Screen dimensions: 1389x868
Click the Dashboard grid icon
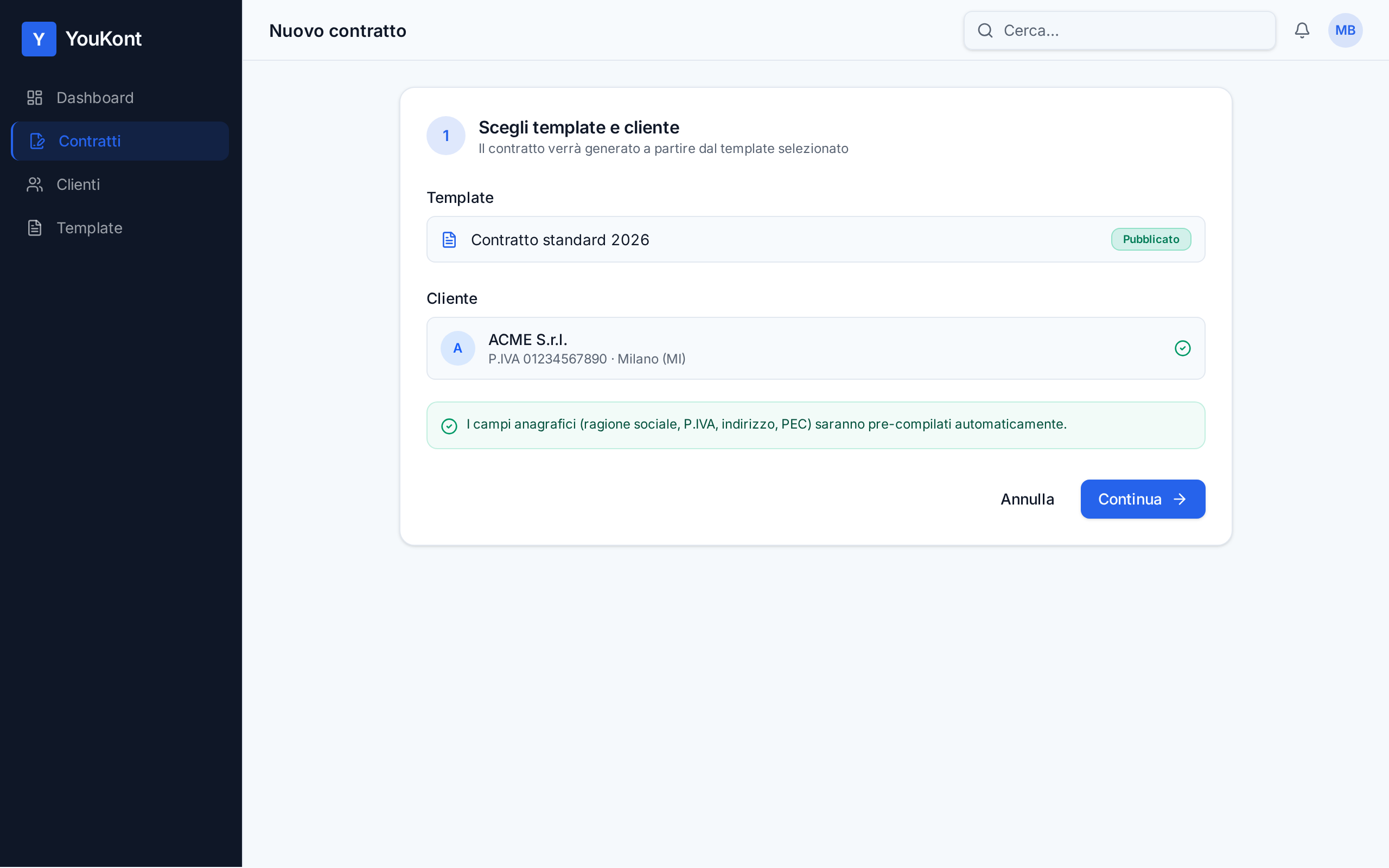coord(34,98)
